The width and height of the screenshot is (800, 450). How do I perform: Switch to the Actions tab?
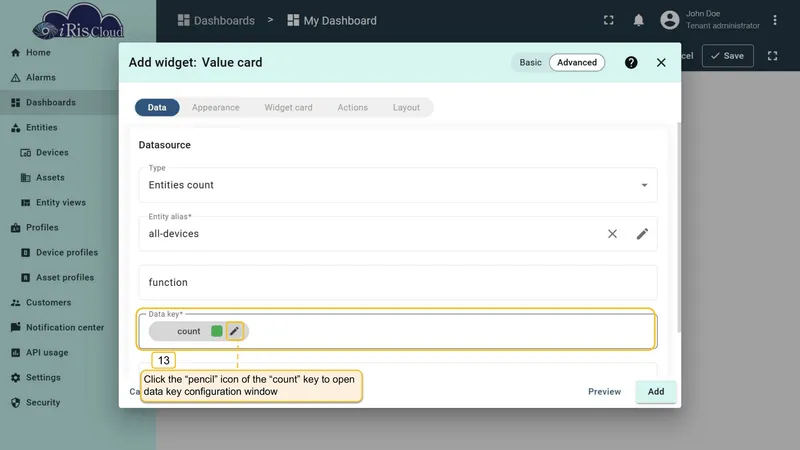353,108
